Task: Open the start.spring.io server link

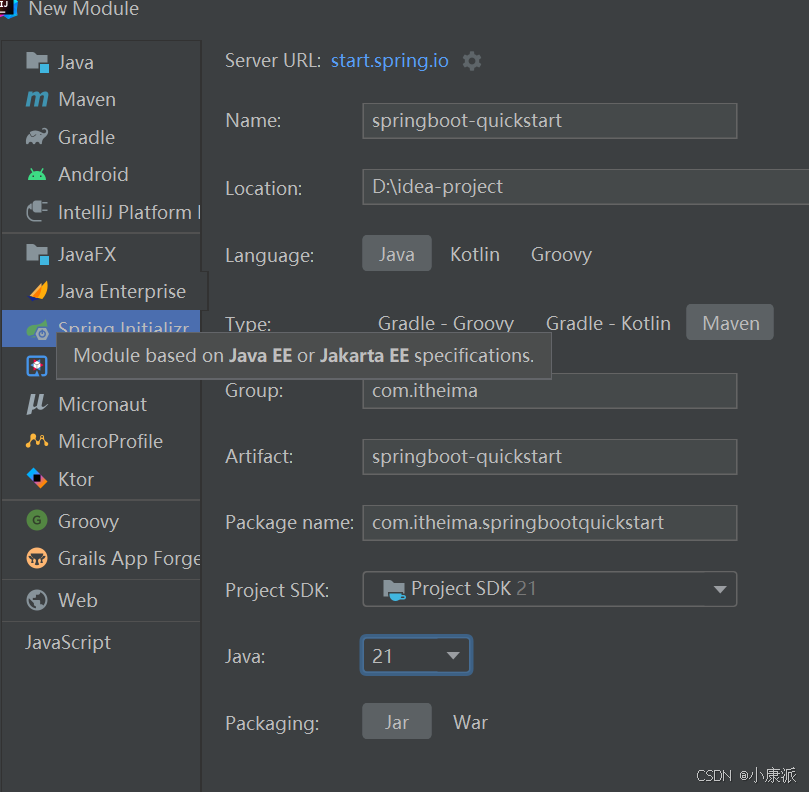Action: pyautogui.click(x=390, y=61)
